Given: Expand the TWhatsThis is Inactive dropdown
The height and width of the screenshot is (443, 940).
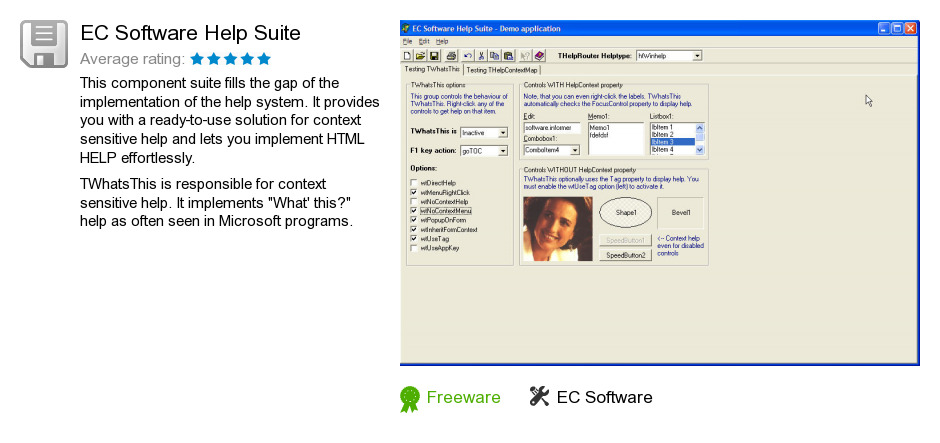Looking at the screenshot, I should click(x=502, y=132).
